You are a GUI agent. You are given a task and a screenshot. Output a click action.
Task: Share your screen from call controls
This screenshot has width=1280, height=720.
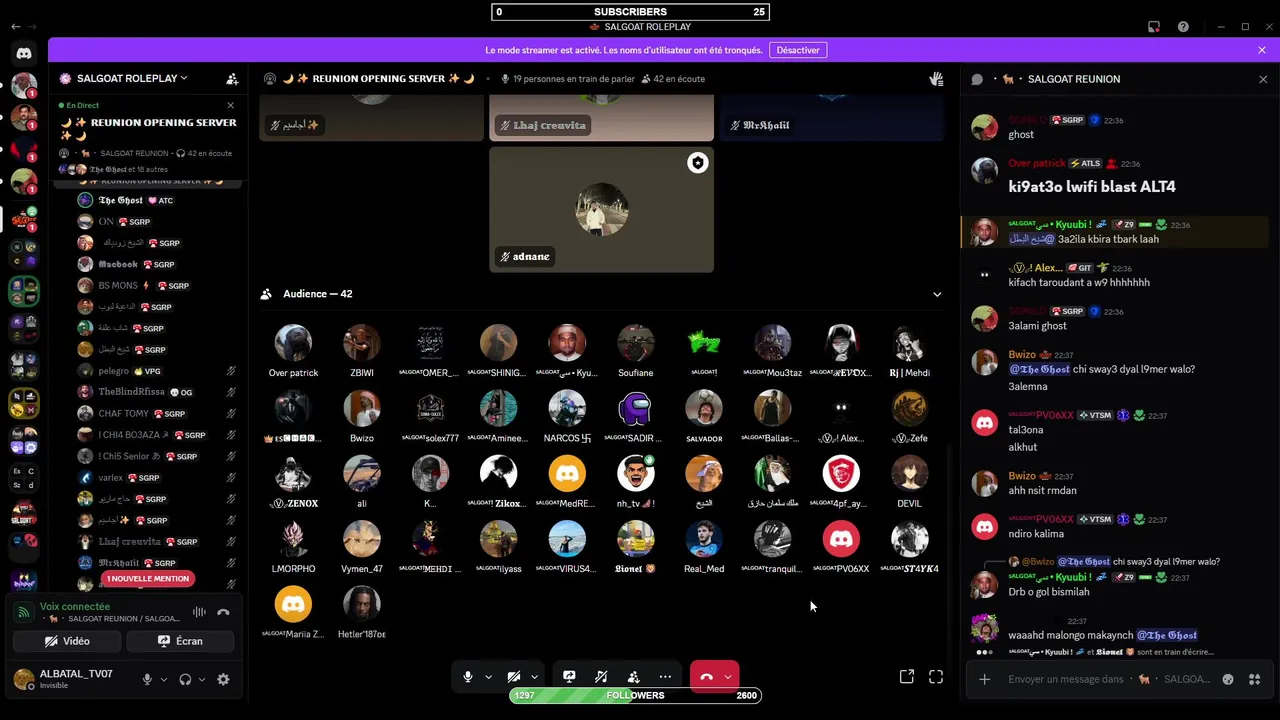coord(569,677)
